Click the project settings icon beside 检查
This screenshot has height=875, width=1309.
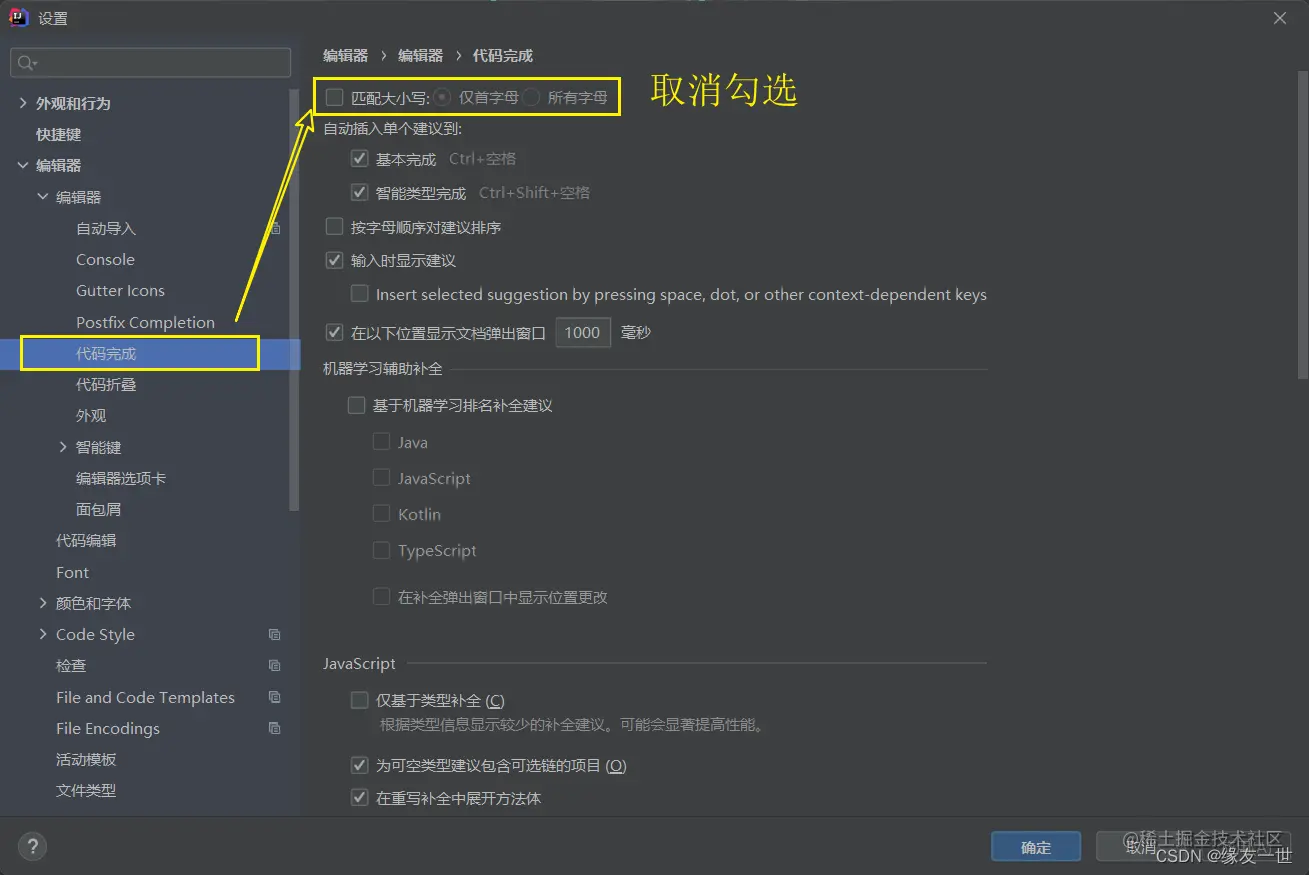274,665
